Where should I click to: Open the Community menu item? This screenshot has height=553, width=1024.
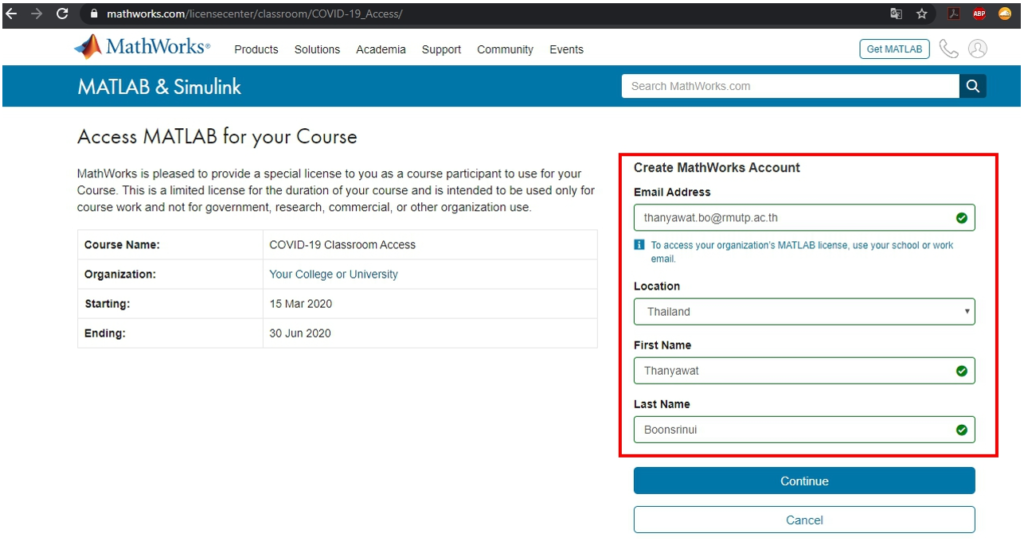[505, 50]
